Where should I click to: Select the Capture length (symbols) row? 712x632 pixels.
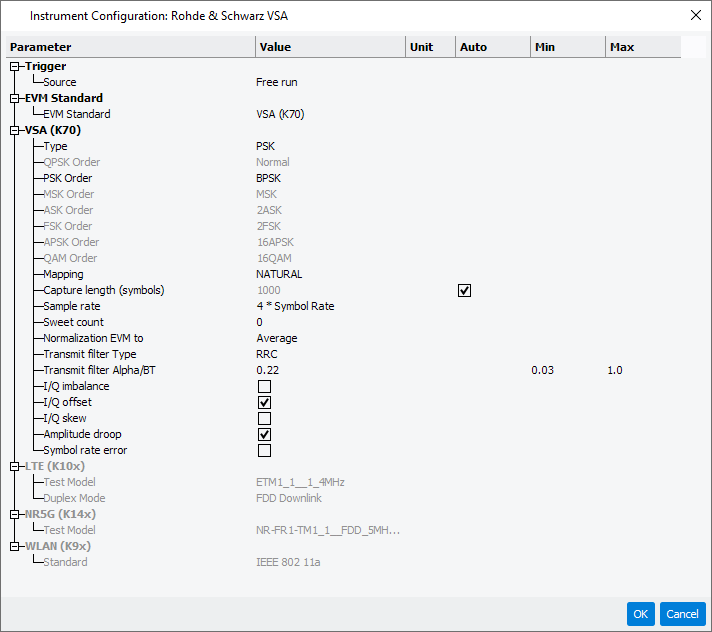[x=104, y=290]
